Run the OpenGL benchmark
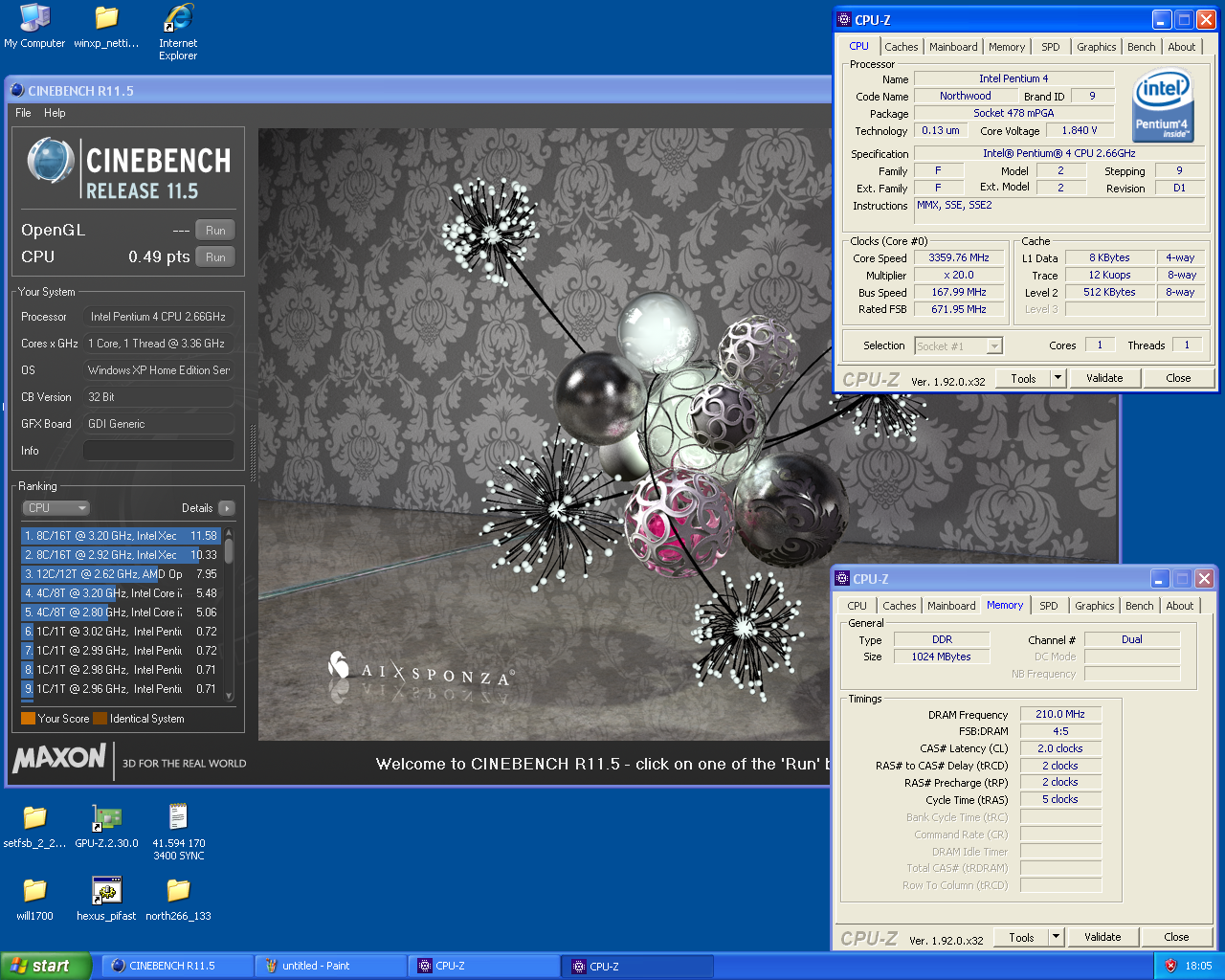The width and height of the screenshot is (1225, 980). [215, 231]
